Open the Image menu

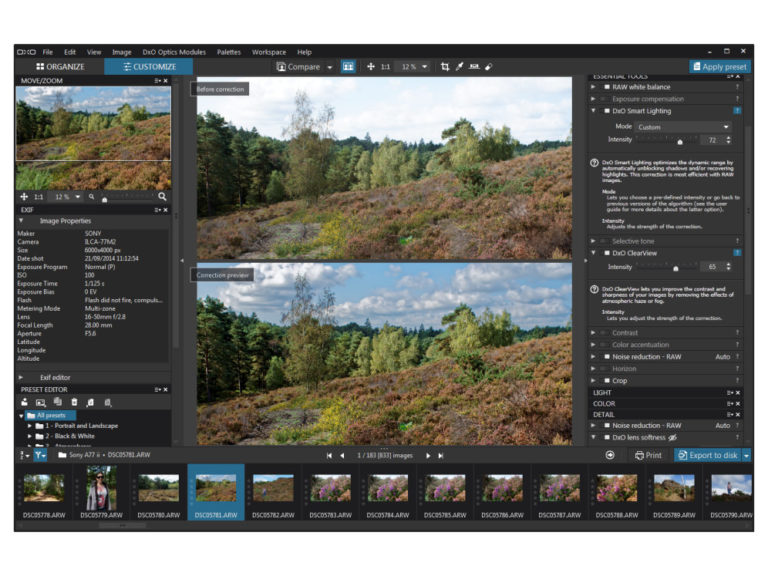coord(121,52)
